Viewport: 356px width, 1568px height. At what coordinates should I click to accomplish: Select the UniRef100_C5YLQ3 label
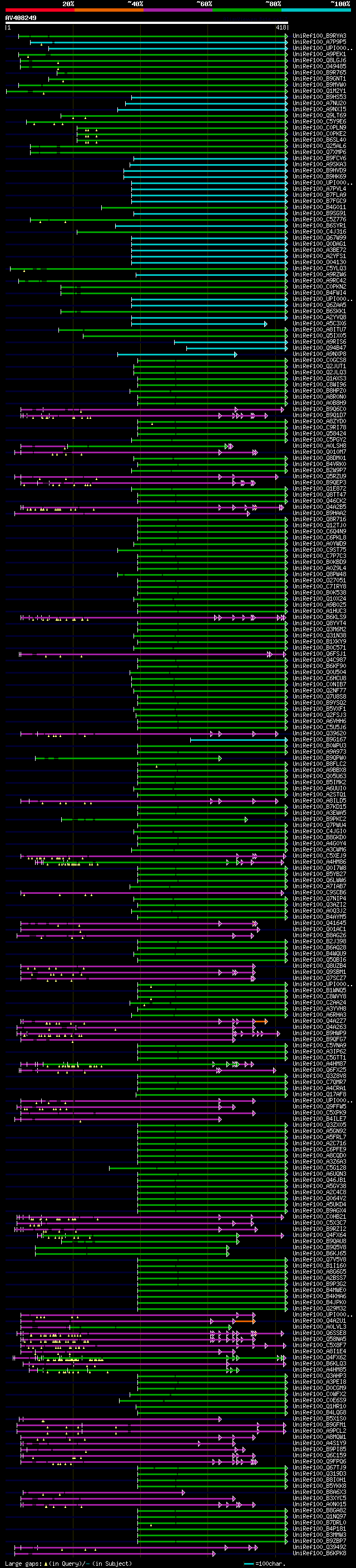319,269
